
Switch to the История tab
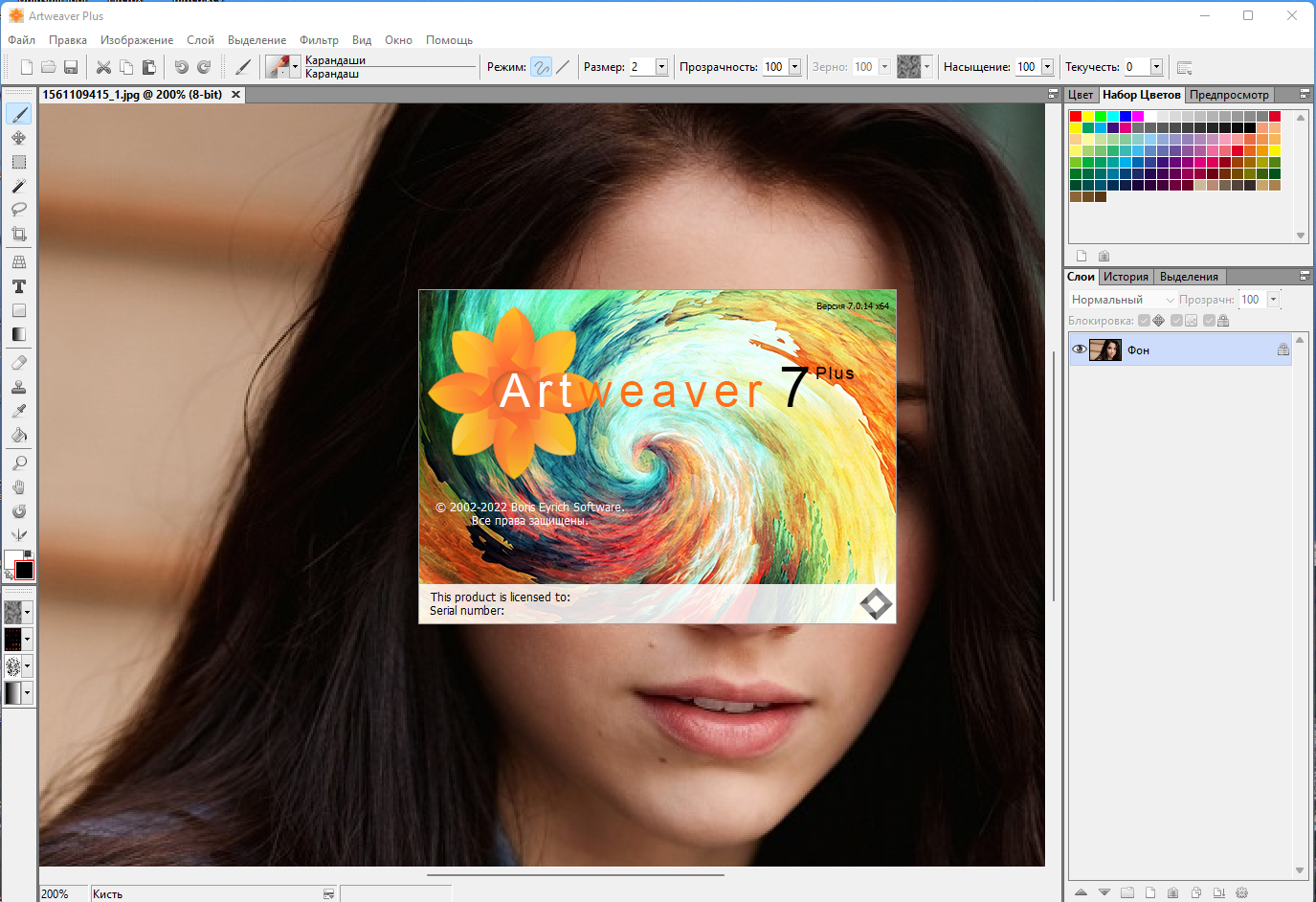click(x=1126, y=277)
